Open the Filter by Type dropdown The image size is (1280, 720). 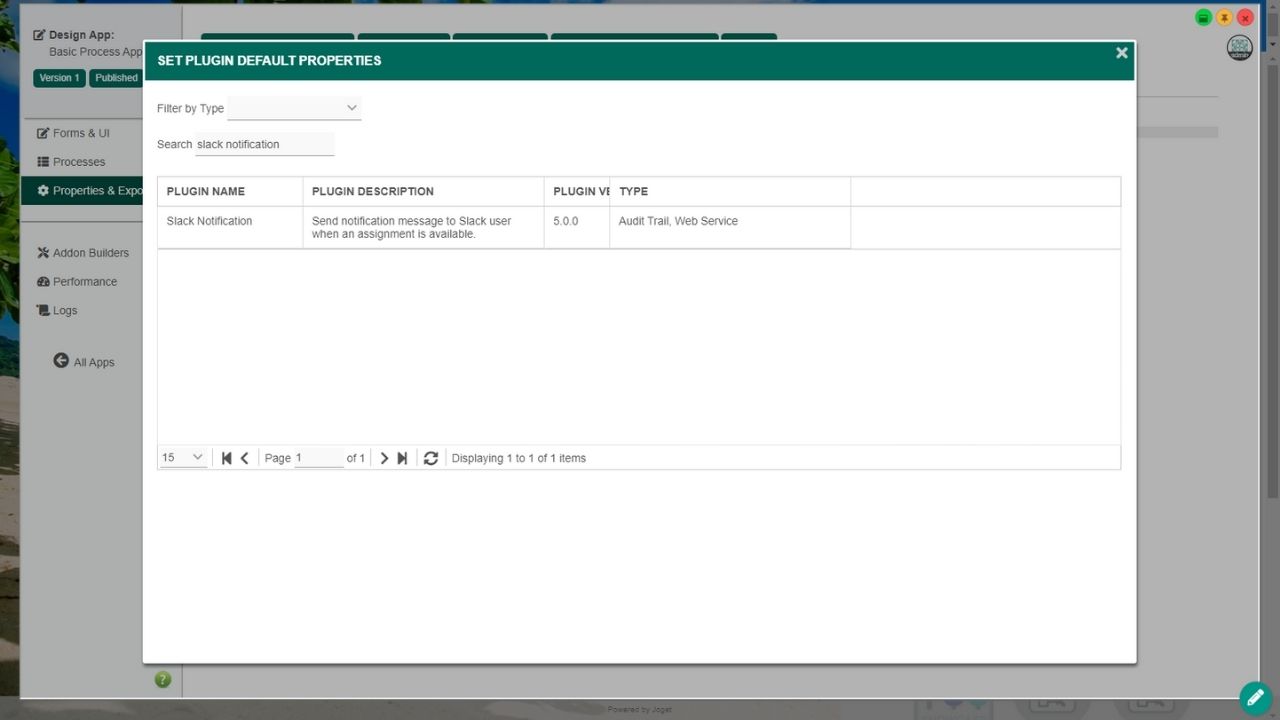point(294,108)
